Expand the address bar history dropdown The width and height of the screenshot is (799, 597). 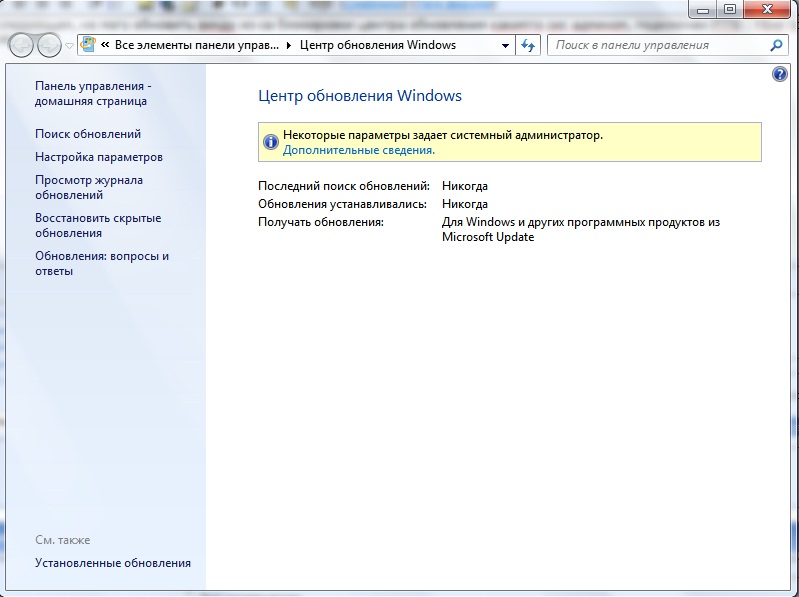[505, 45]
